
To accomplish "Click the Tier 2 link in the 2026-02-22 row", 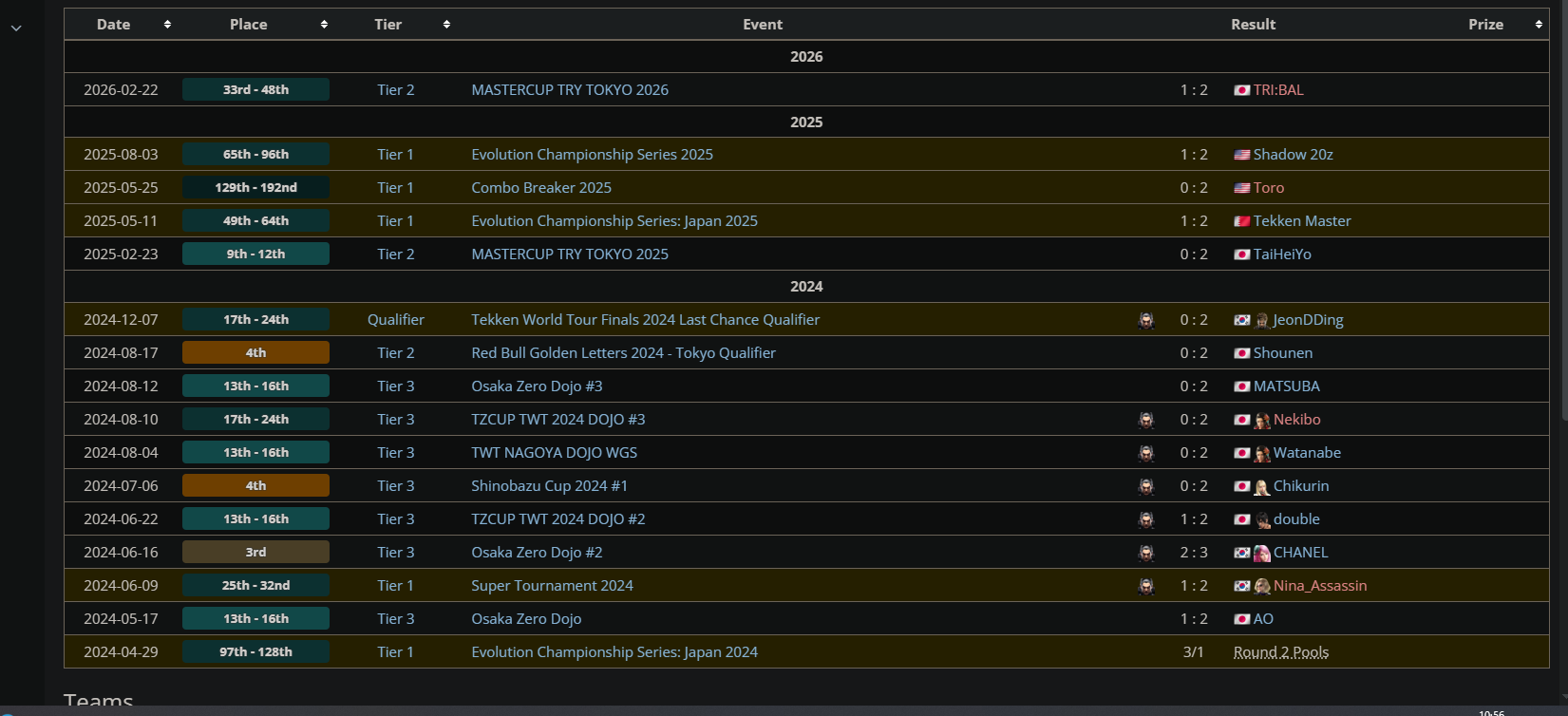I will pyautogui.click(x=396, y=90).
